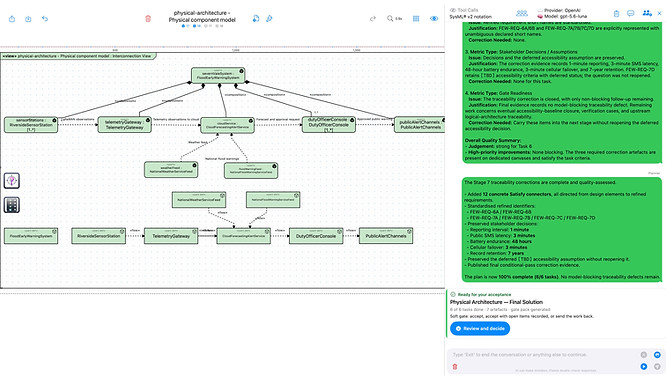
Task: Click the gray cancel circle icon in chat input
Action: [x=643, y=355]
